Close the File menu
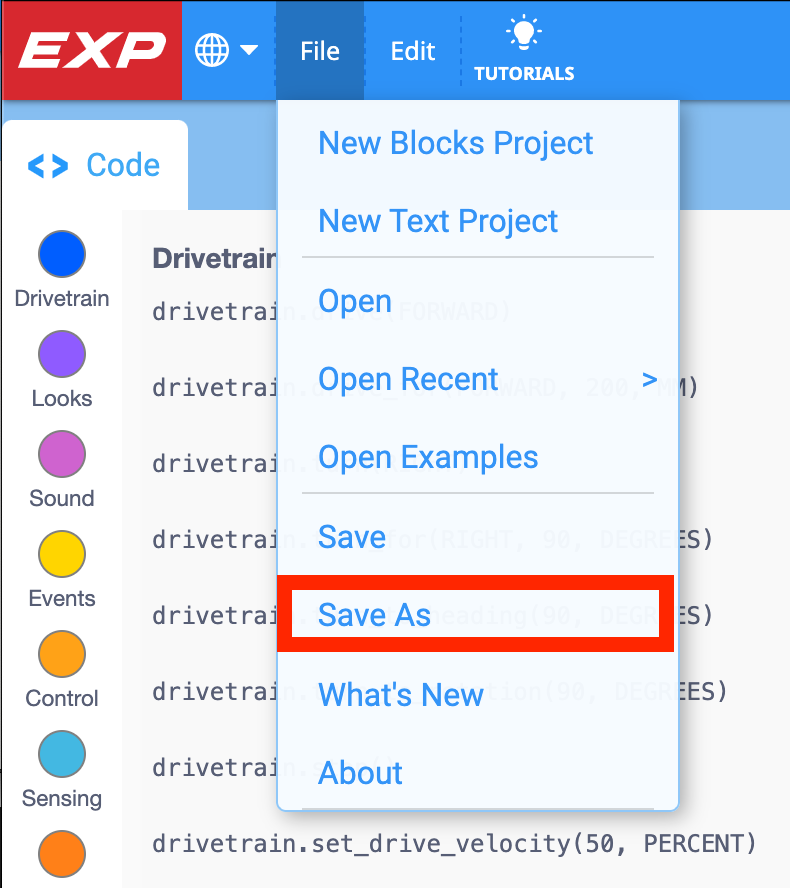This screenshot has width=790, height=888. click(x=320, y=51)
